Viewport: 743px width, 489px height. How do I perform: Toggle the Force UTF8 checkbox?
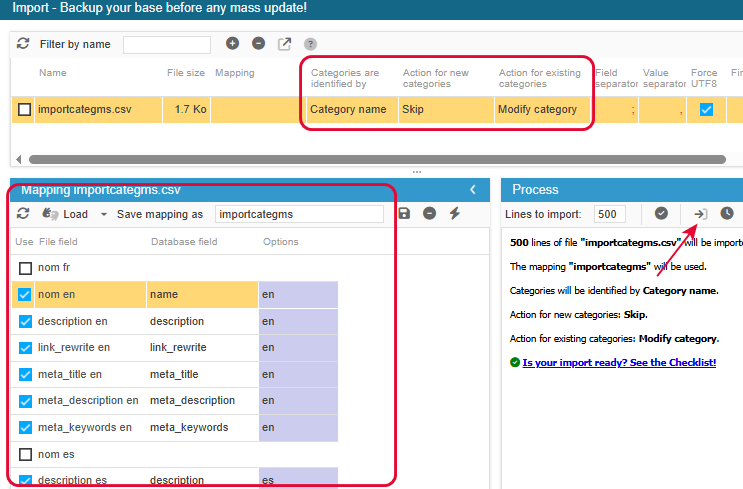coord(706,109)
